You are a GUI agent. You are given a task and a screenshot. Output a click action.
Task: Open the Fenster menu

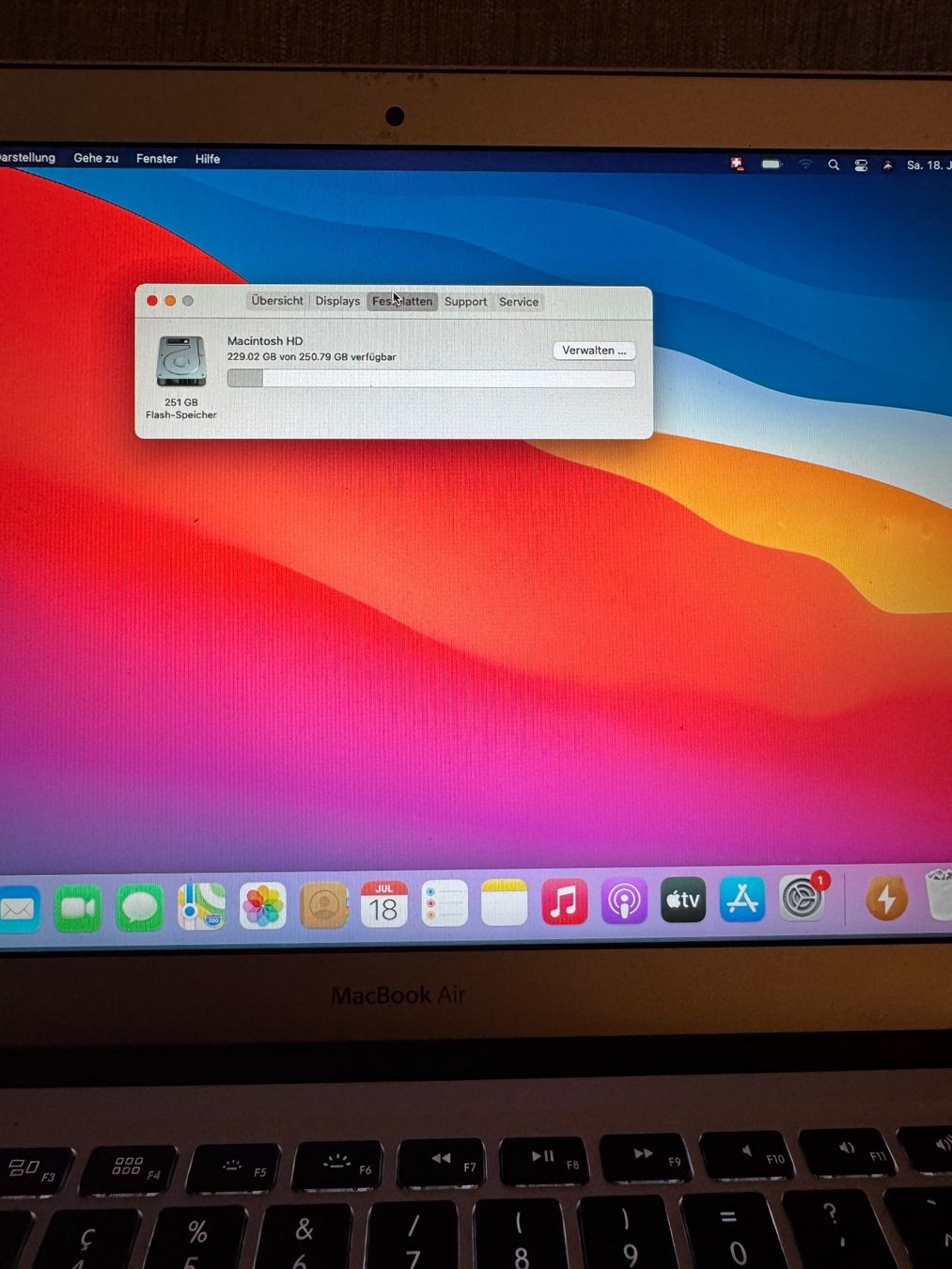point(156,159)
